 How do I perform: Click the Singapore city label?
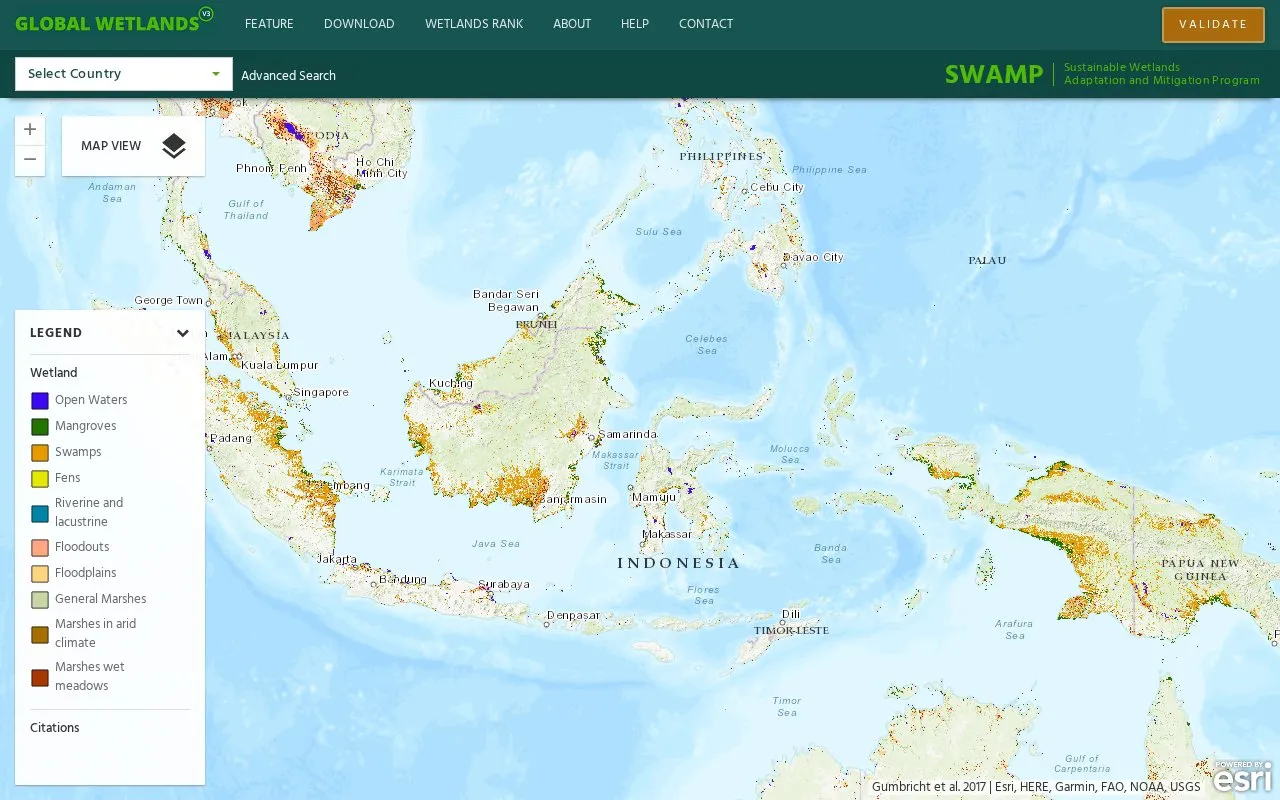click(x=321, y=392)
